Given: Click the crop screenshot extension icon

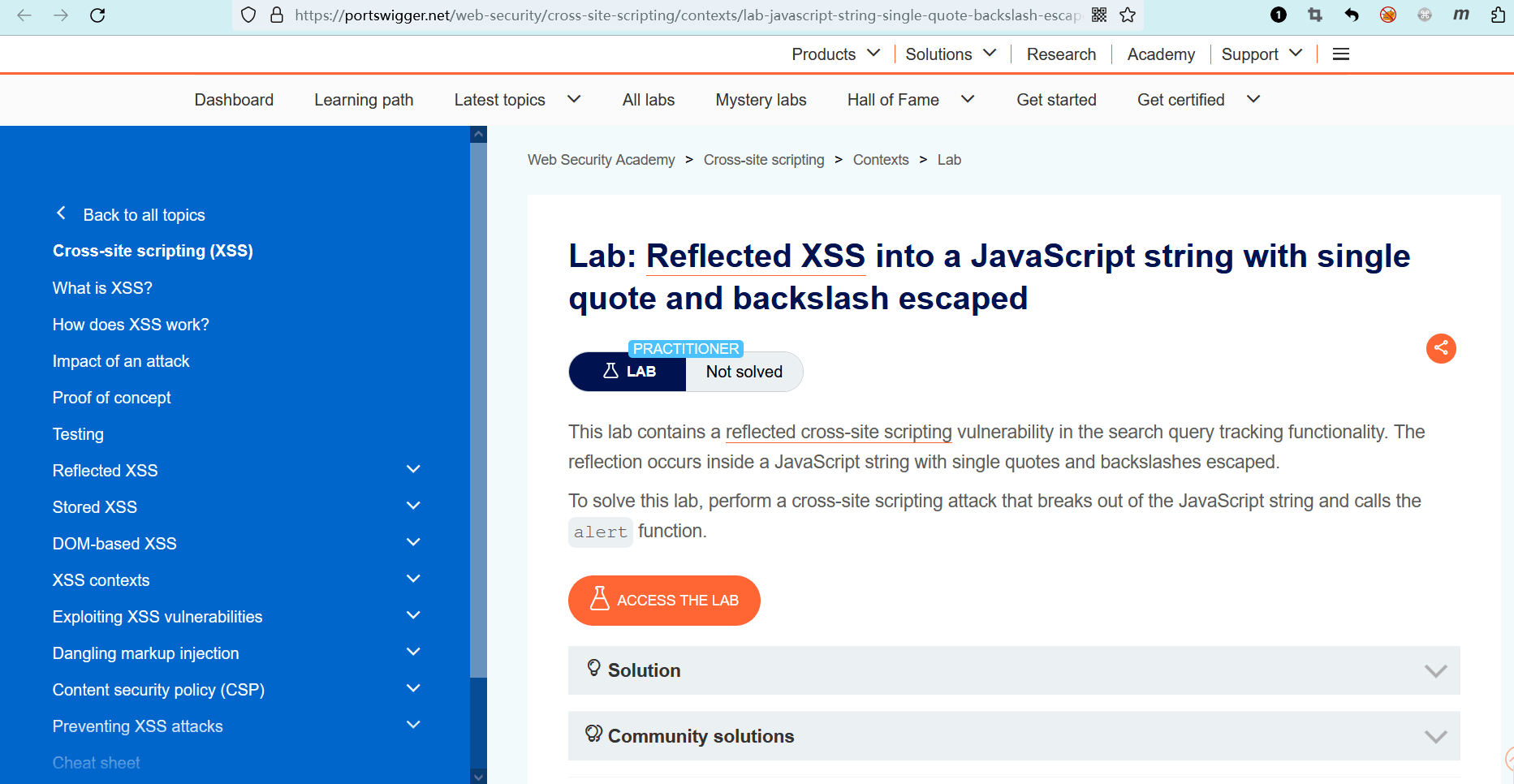Looking at the screenshot, I should (1315, 15).
